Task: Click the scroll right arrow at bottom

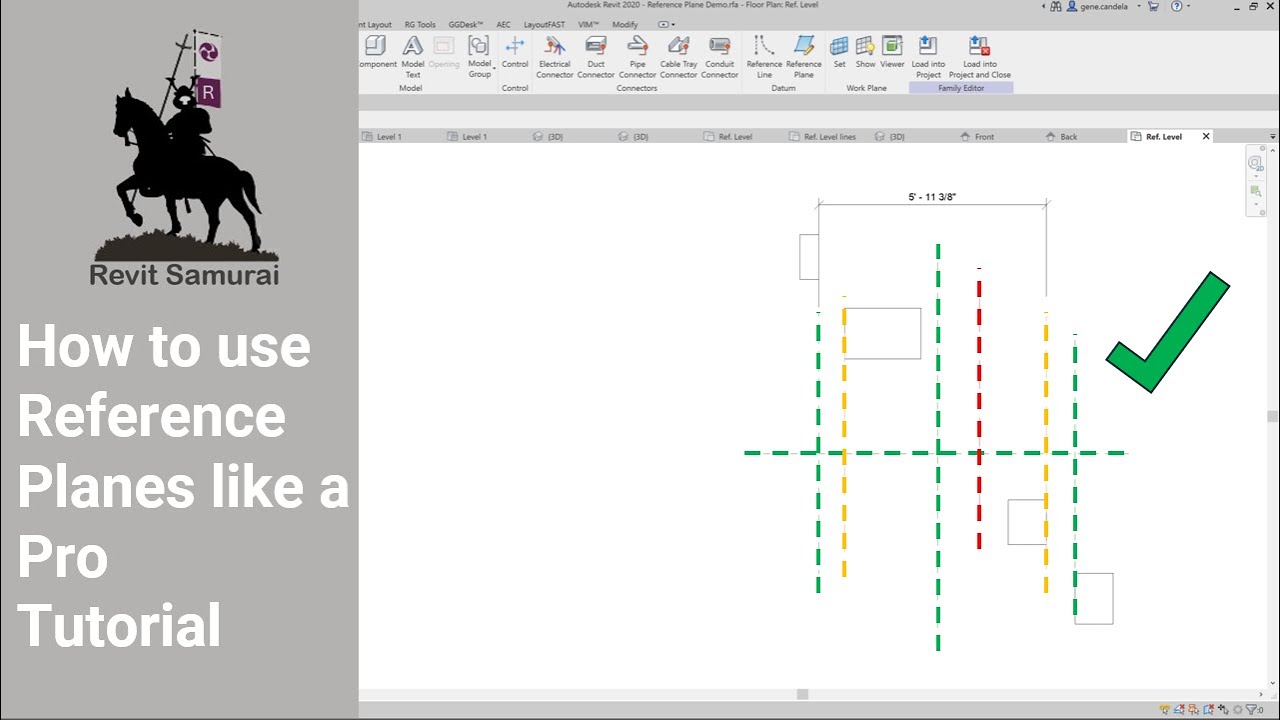Action: 1261,694
